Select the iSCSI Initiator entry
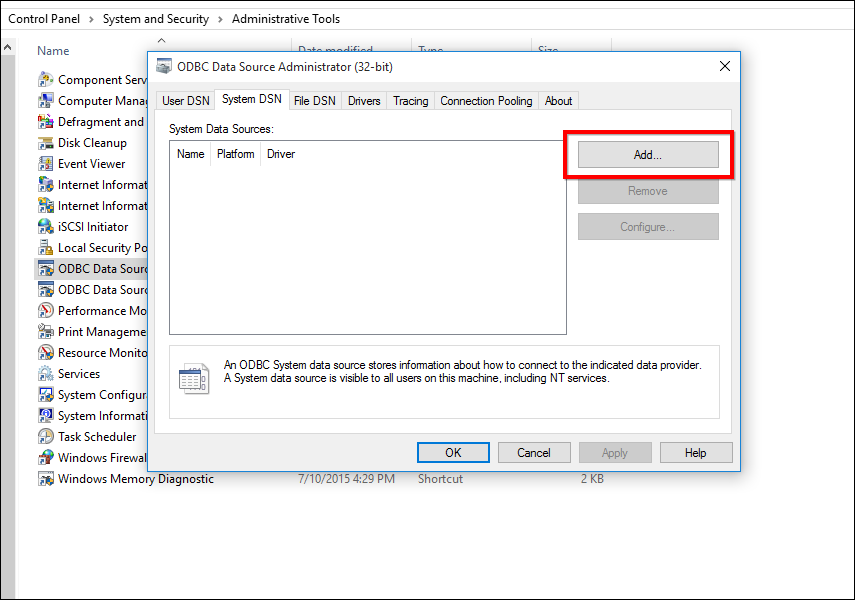The width and height of the screenshot is (855, 600). pos(93,227)
